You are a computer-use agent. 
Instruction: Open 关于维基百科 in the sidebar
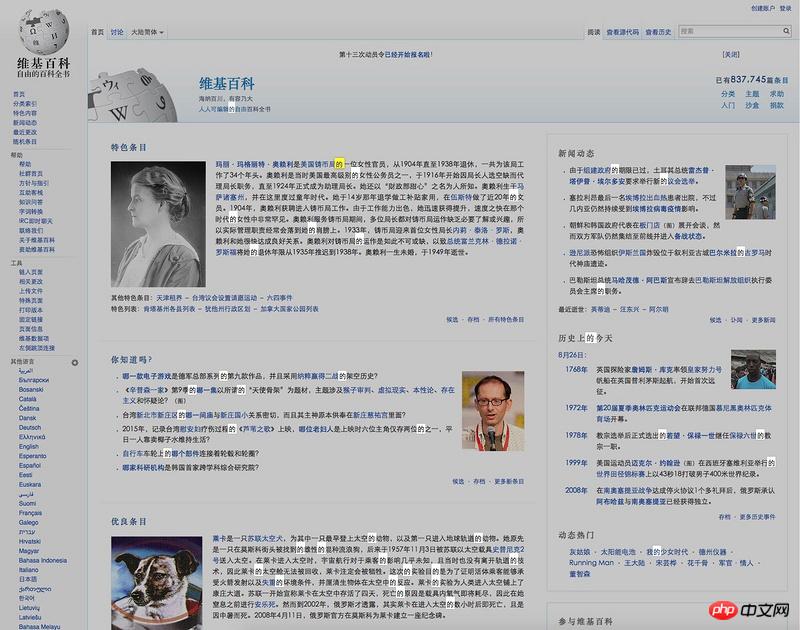click(37, 240)
